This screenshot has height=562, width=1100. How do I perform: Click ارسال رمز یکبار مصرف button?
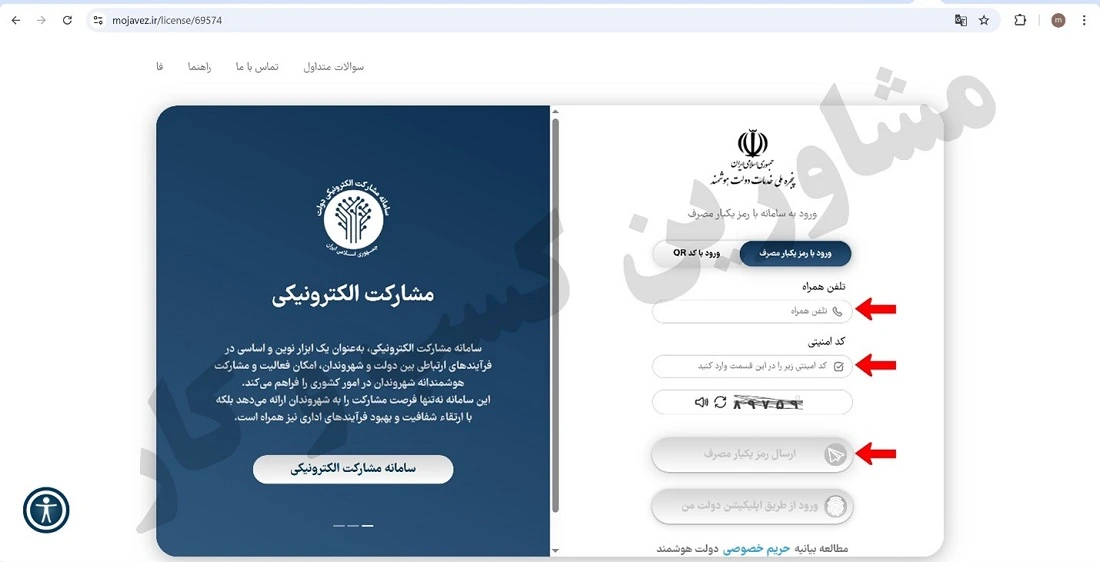[x=752, y=455]
